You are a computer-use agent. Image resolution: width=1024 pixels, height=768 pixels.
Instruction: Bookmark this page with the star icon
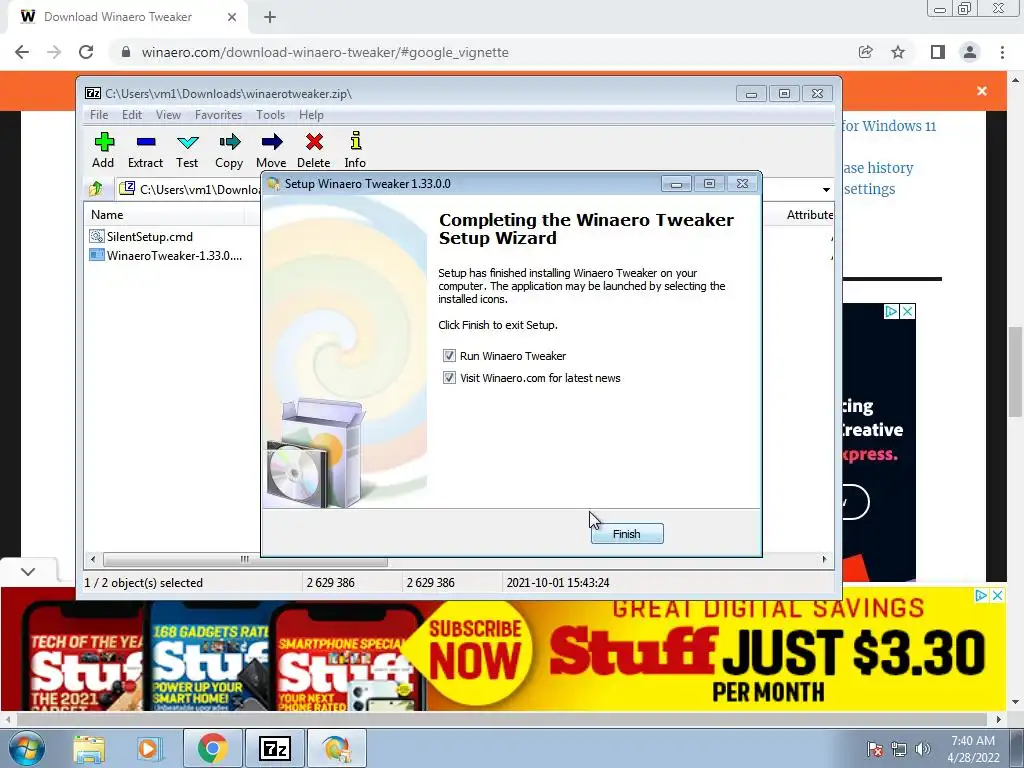898,52
